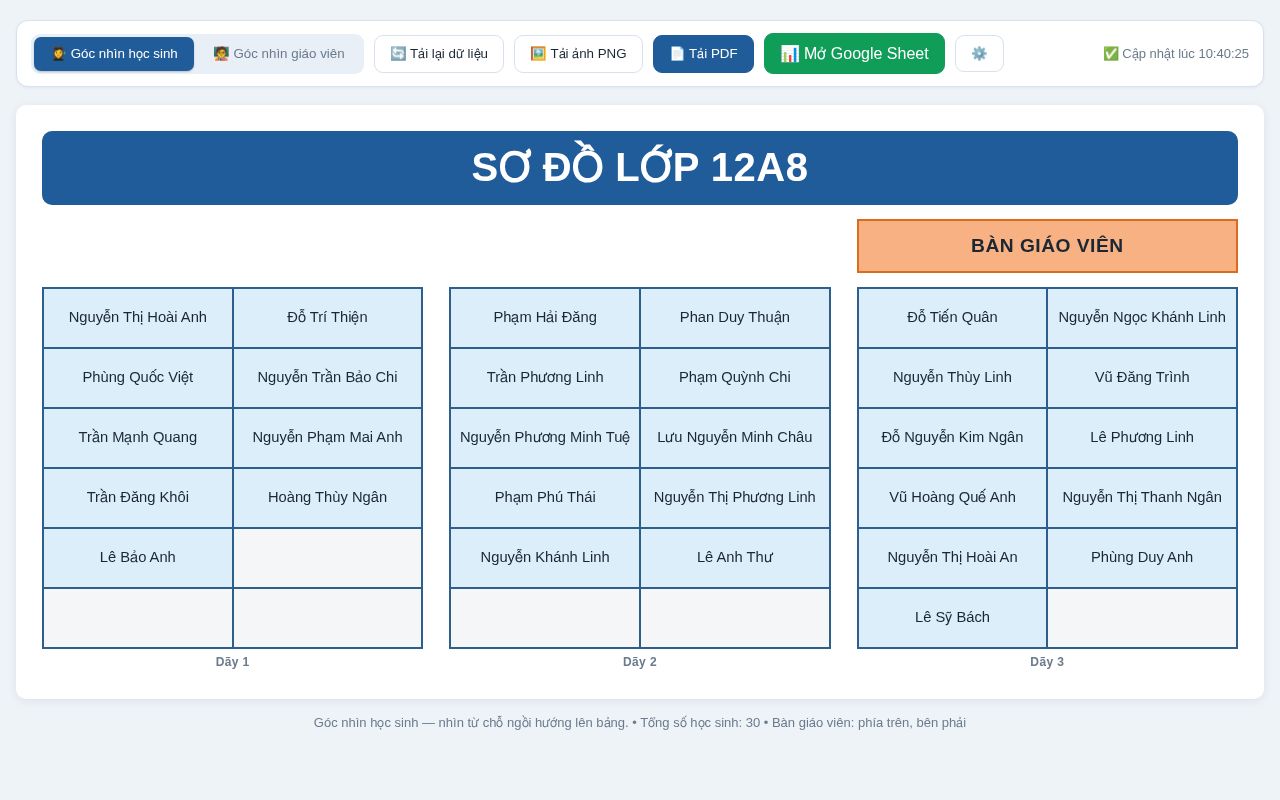Select seat Đỗ Tiến Quân
Viewport: 1280px width, 800px height.
tap(952, 318)
